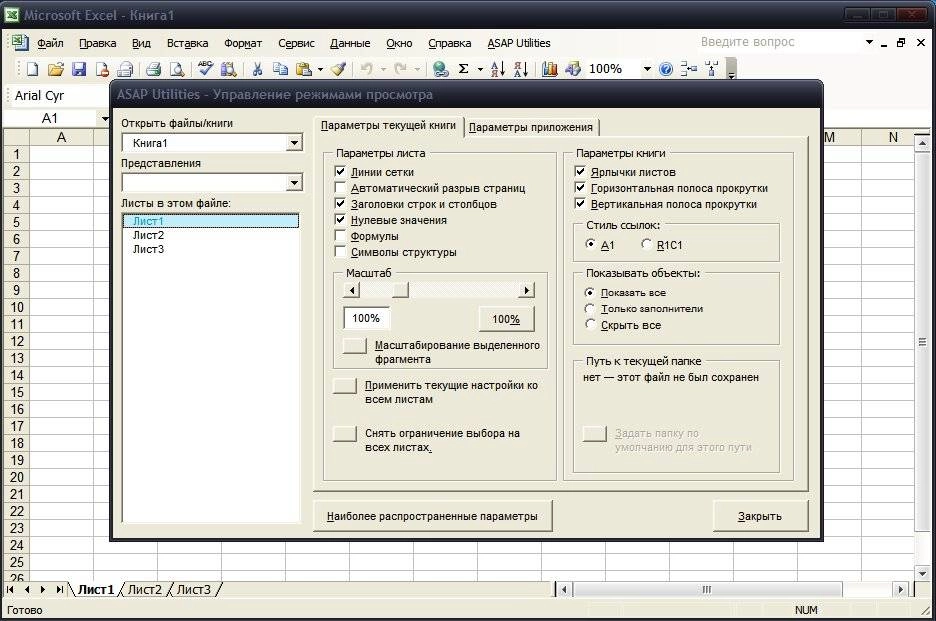Click the 100% reset zoom button
Screen dimensions: 936x621
(x=506, y=319)
